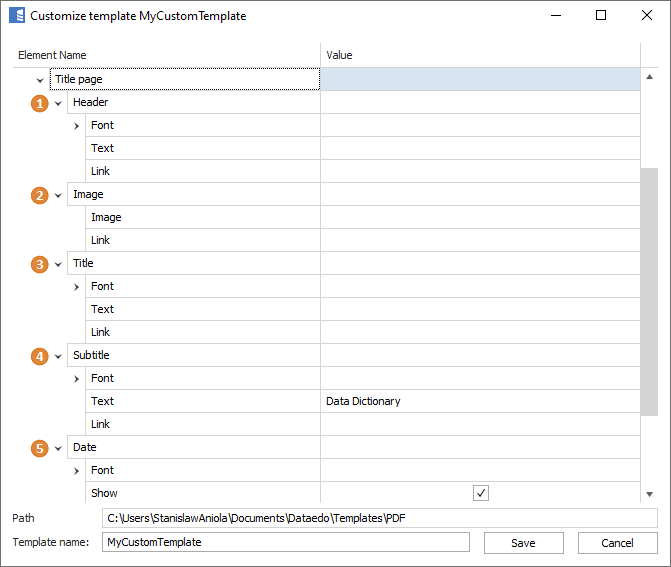Expand the Font row under Title

tap(76, 287)
